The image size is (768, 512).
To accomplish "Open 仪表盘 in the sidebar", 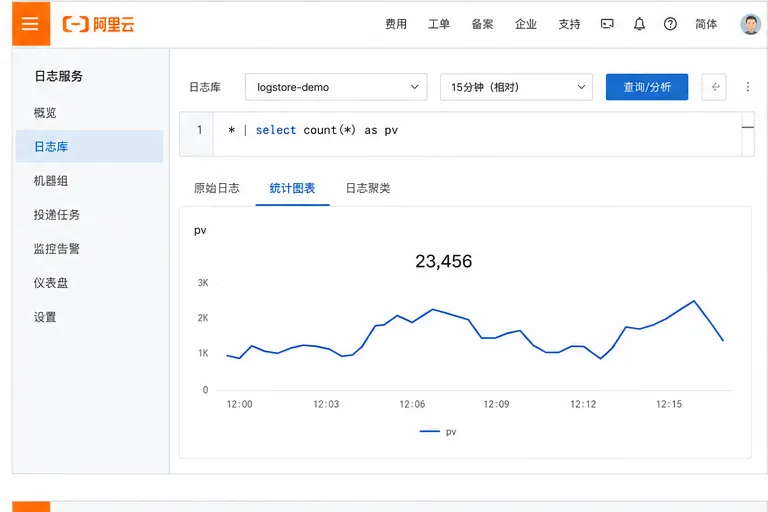I will tap(51, 283).
